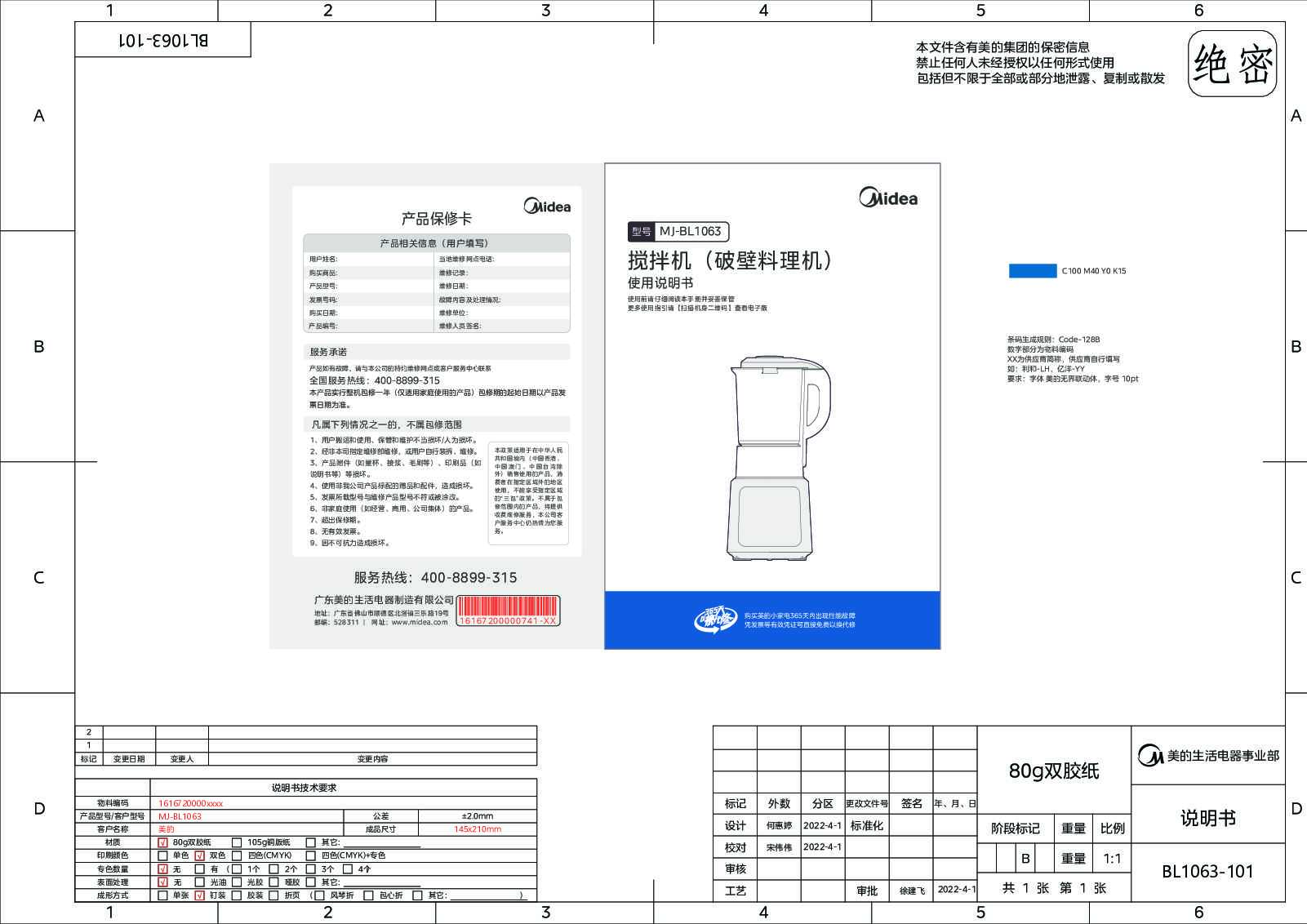Viewport: 1307px width, 924px height.
Task: Check the 单张 forming method checkbox
Action: (162, 895)
